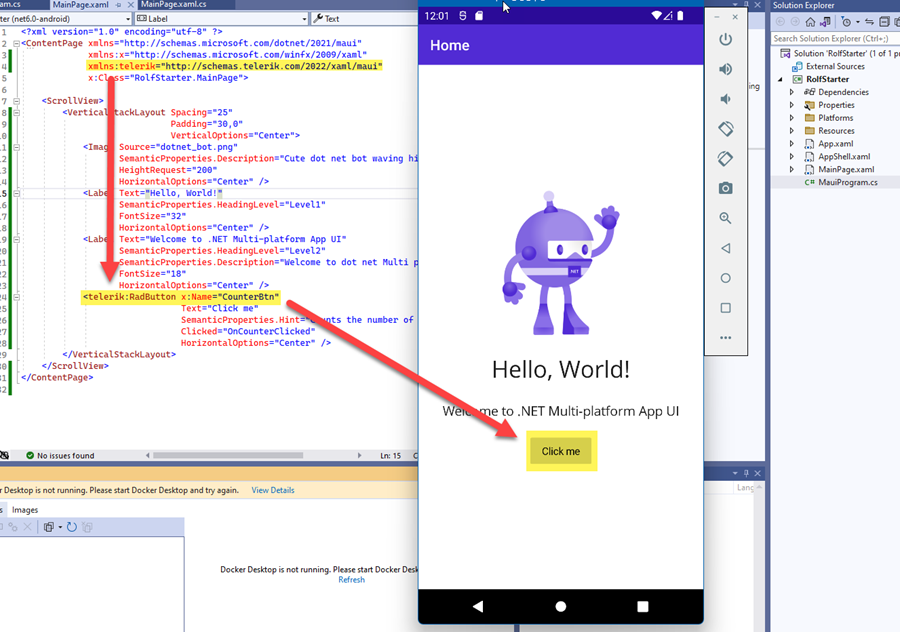This screenshot has height=632, width=900.
Task: Tap the Click me button in the app
Action: [x=561, y=452]
